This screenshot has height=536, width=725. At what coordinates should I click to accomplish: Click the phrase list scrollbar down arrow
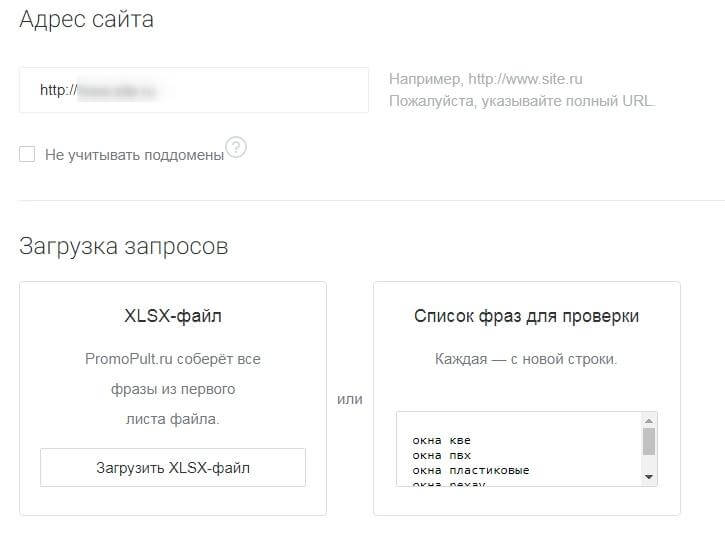click(x=649, y=477)
